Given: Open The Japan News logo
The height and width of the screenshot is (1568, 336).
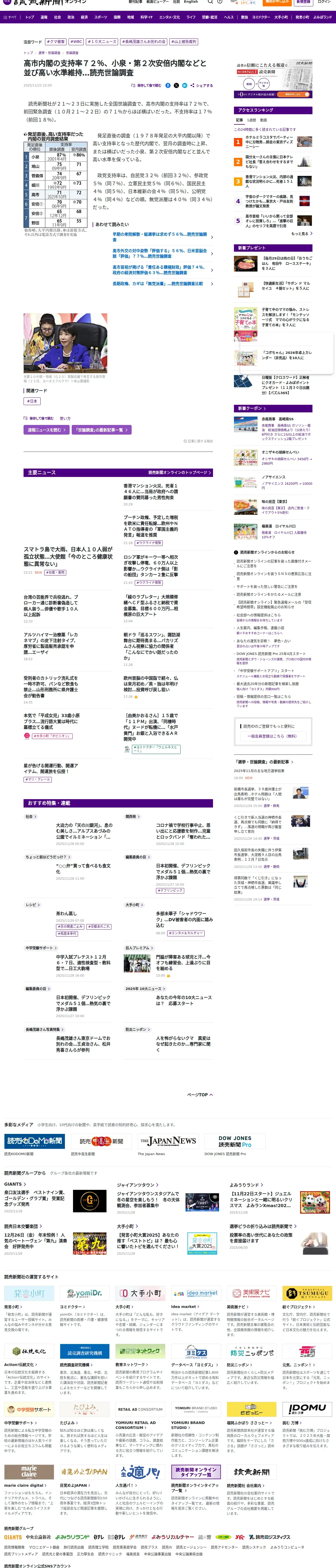Looking at the screenshot, I should [x=168, y=1141].
